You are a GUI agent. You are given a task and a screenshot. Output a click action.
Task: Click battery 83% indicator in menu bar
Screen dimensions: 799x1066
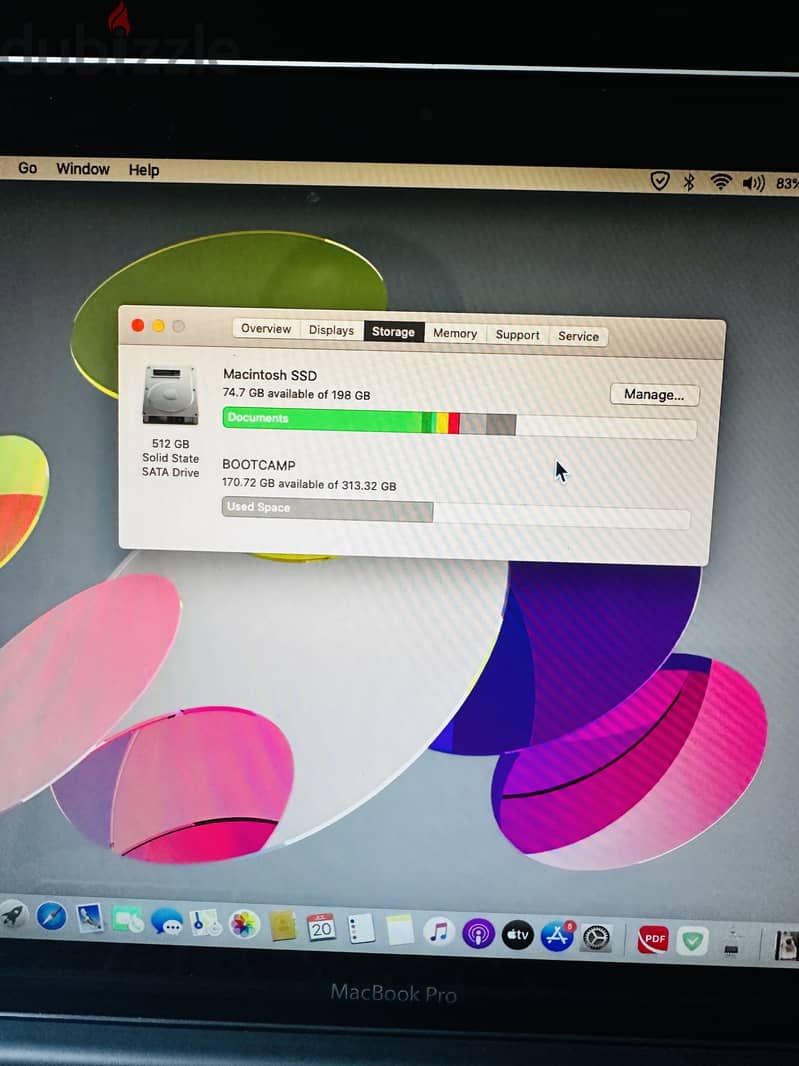(786, 184)
